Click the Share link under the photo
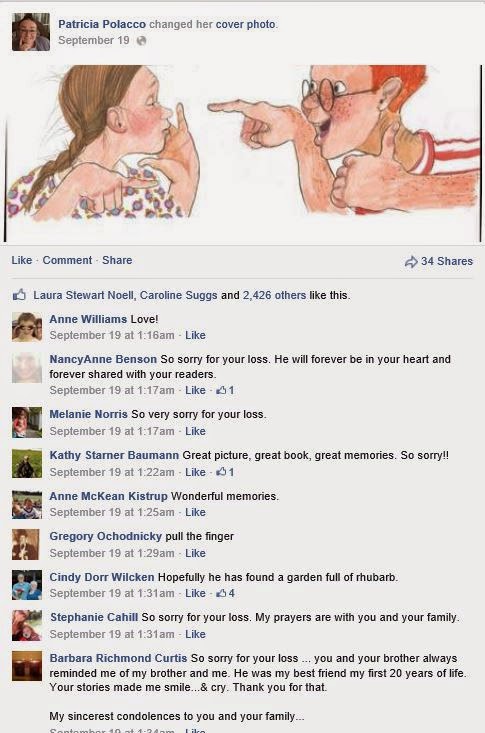Image resolution: width=485 pixels, height=733 pixels. (x=117, y=260)
